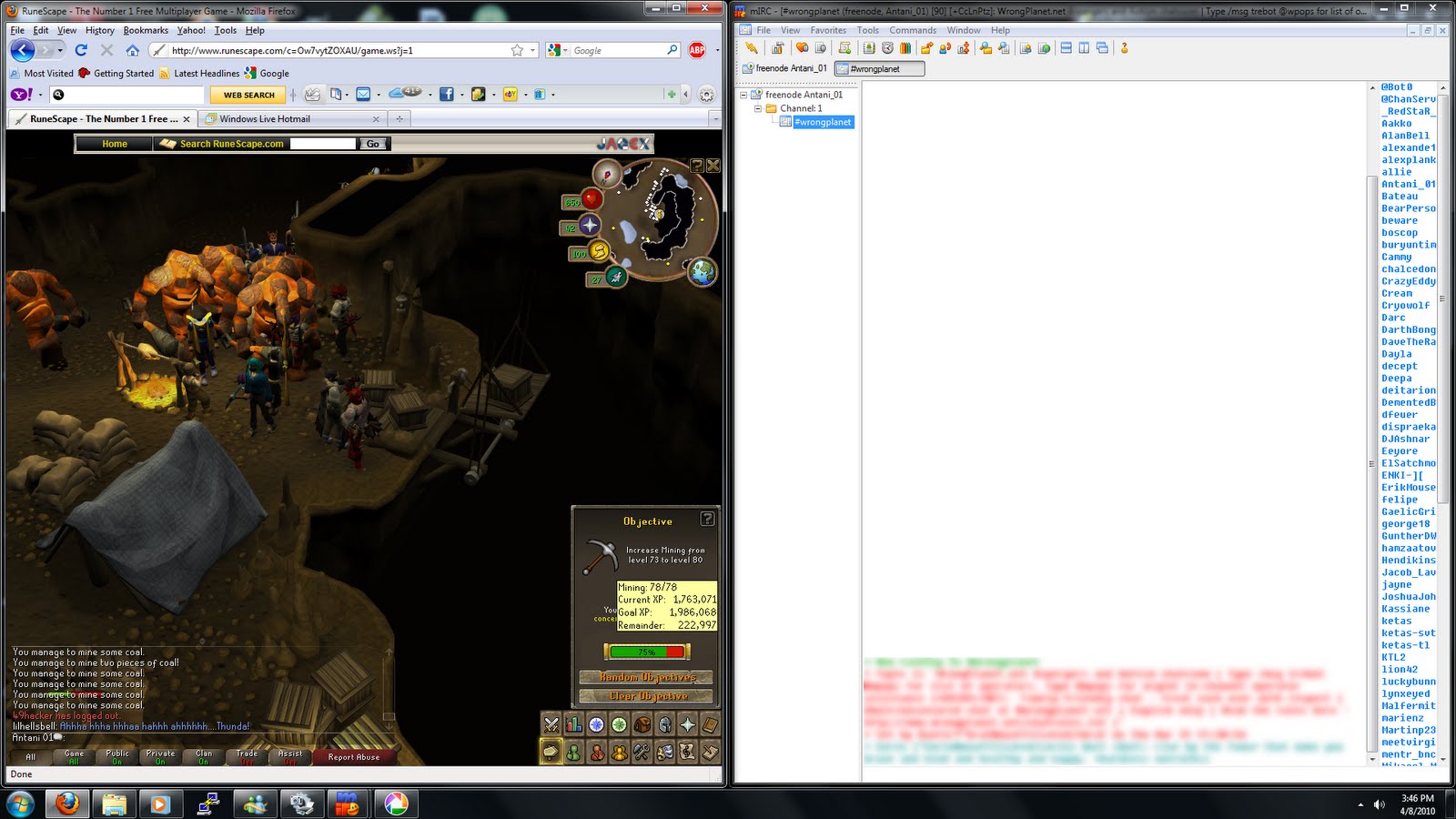Image resolution: width=1456 pixels, height=819 pixels.
Task: Open Firefox History menu
Action: click(x=100, y=30)
